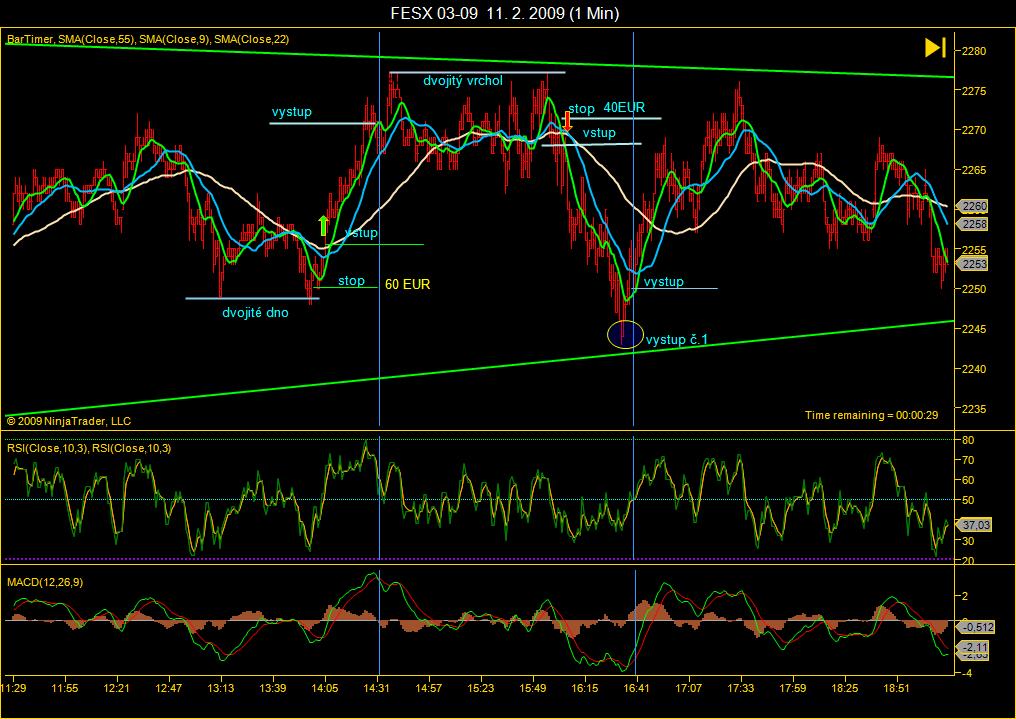This screenshot has height=719, width=1016.
Task: Click the 2275 price axis label
Action: (974, 91)
